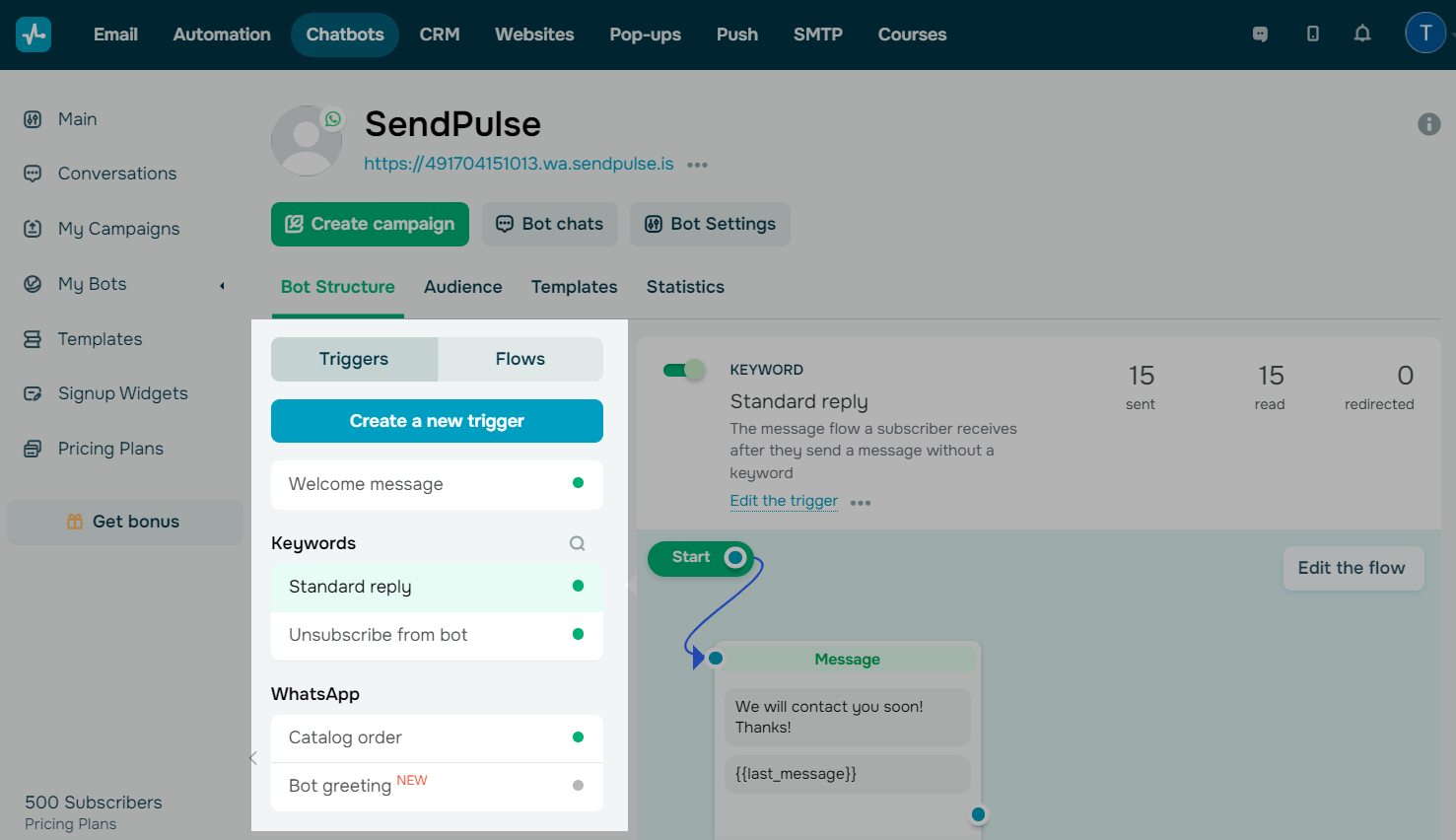Open the chat messages icon in top bar
This screenshot has height=840, width=1456.
(x=1260, y=33)
